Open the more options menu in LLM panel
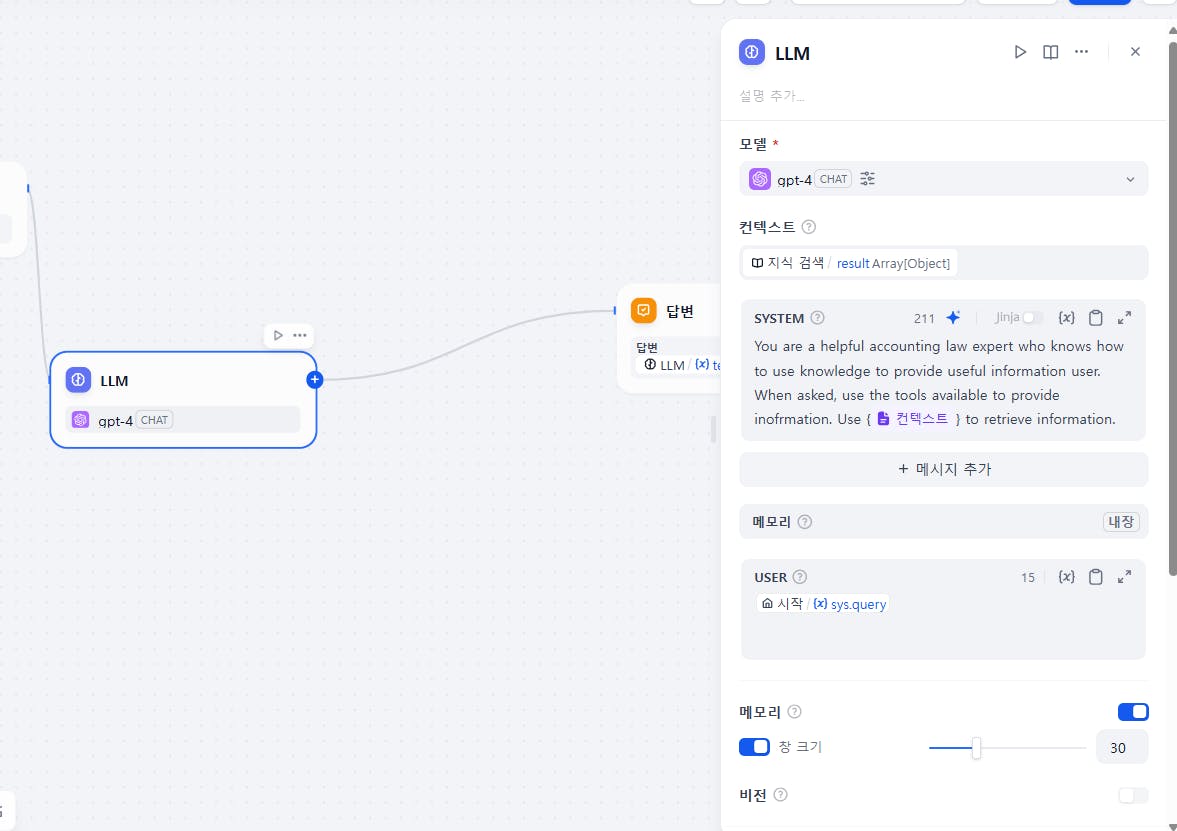The height and width of the screenshot is (831, 1177). pyautogui.click(x=1081, y=52)
